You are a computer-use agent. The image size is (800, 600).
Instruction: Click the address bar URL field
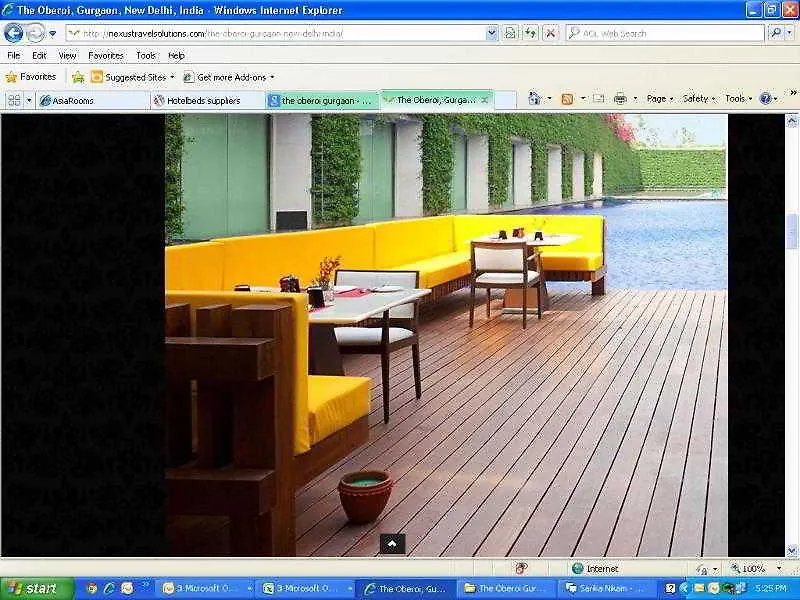click(x=276, y=34)
